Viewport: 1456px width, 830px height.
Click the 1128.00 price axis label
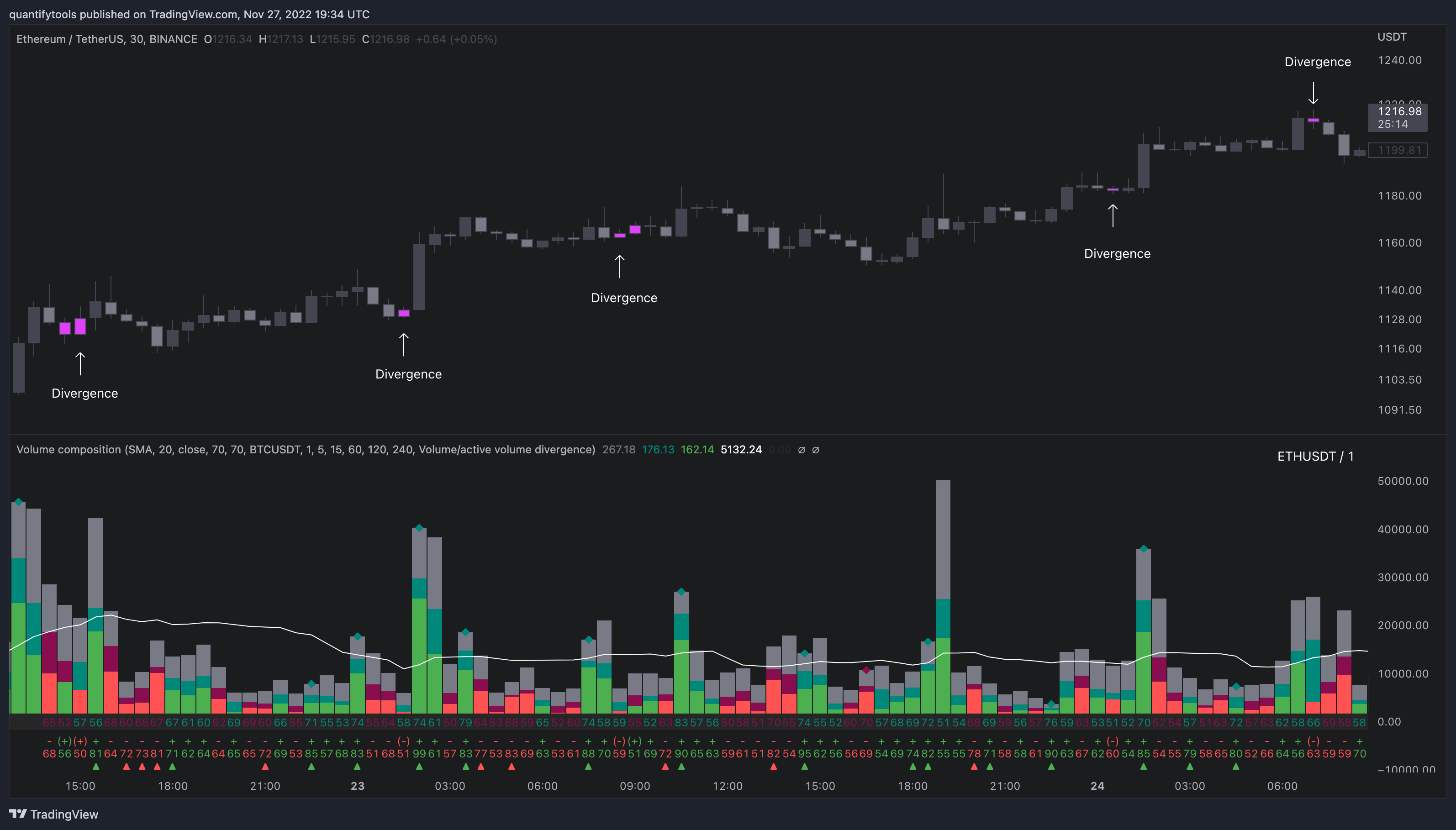pos(1399,319)
